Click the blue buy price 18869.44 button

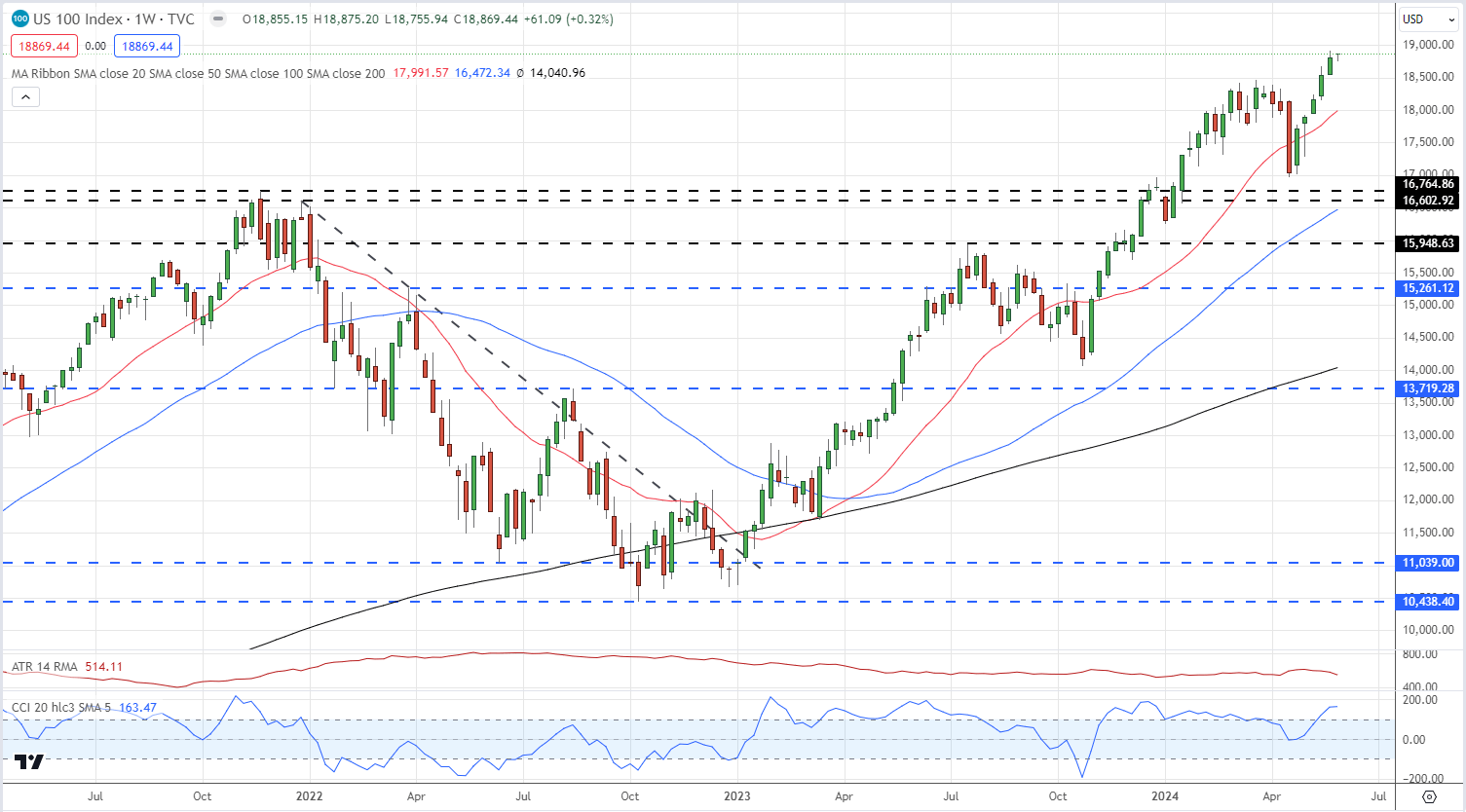pos(147,46)
